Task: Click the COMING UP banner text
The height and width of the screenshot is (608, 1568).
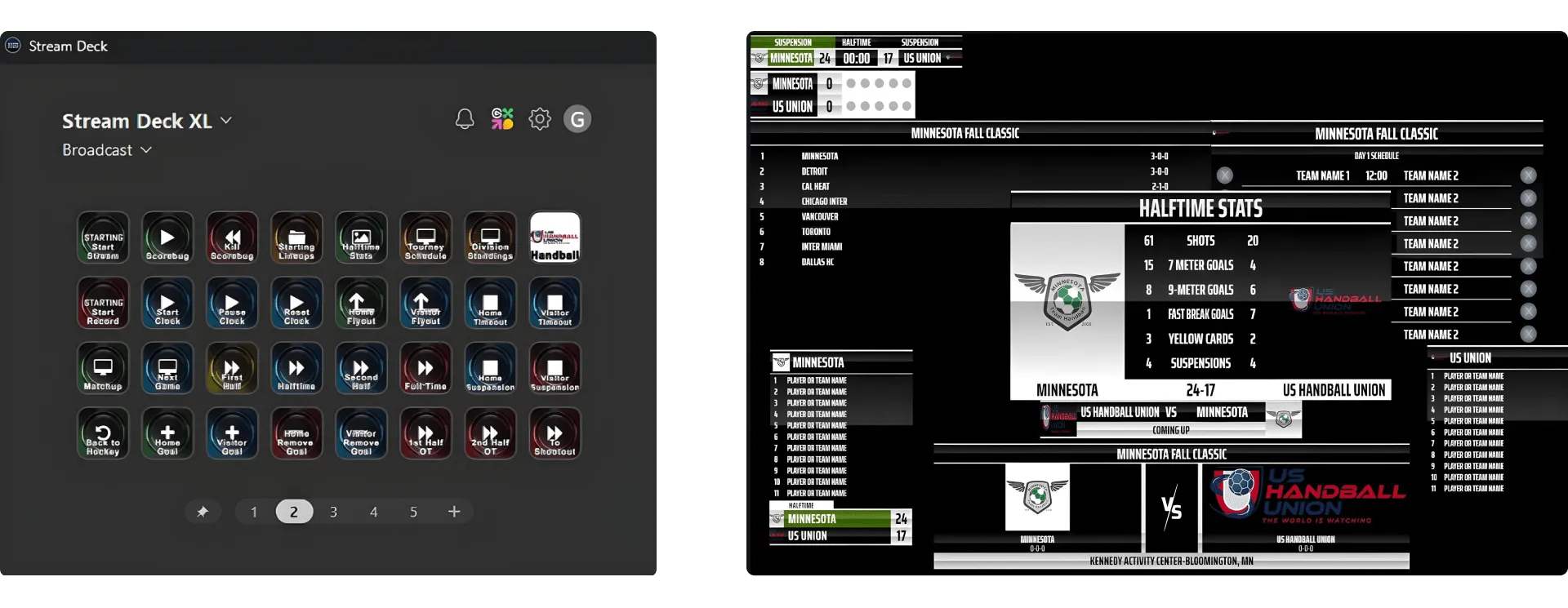Action: (1171, 430)
